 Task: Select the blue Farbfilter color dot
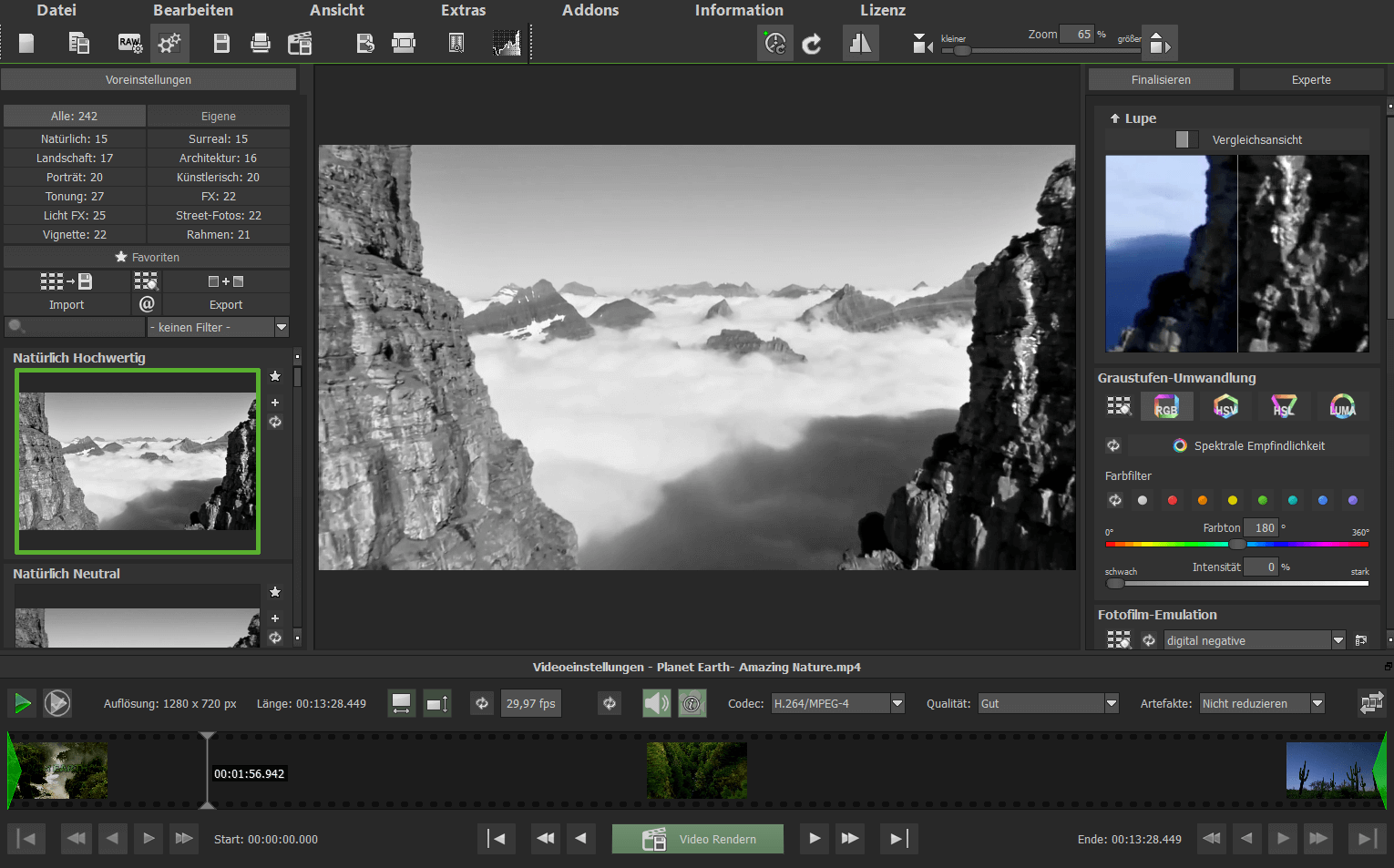click(x=1323, y=500)
